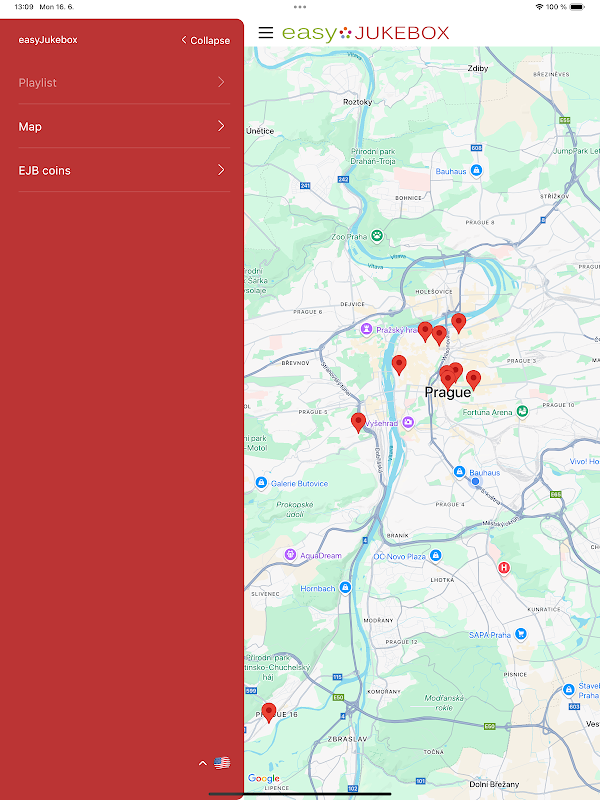The height and width of the screenshot is (800, 600).
Task: Open the Map menu item
Action: point(124,126)
